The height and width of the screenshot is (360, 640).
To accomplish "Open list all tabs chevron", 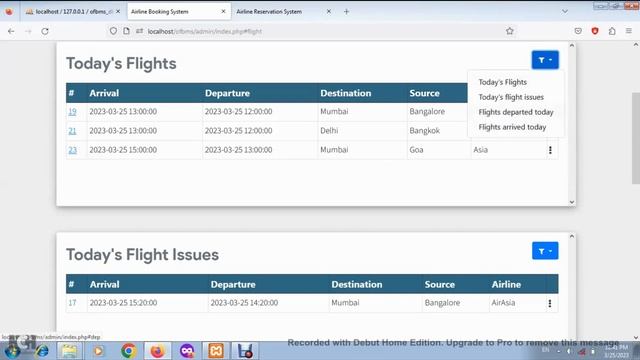I will click(564, 11).
